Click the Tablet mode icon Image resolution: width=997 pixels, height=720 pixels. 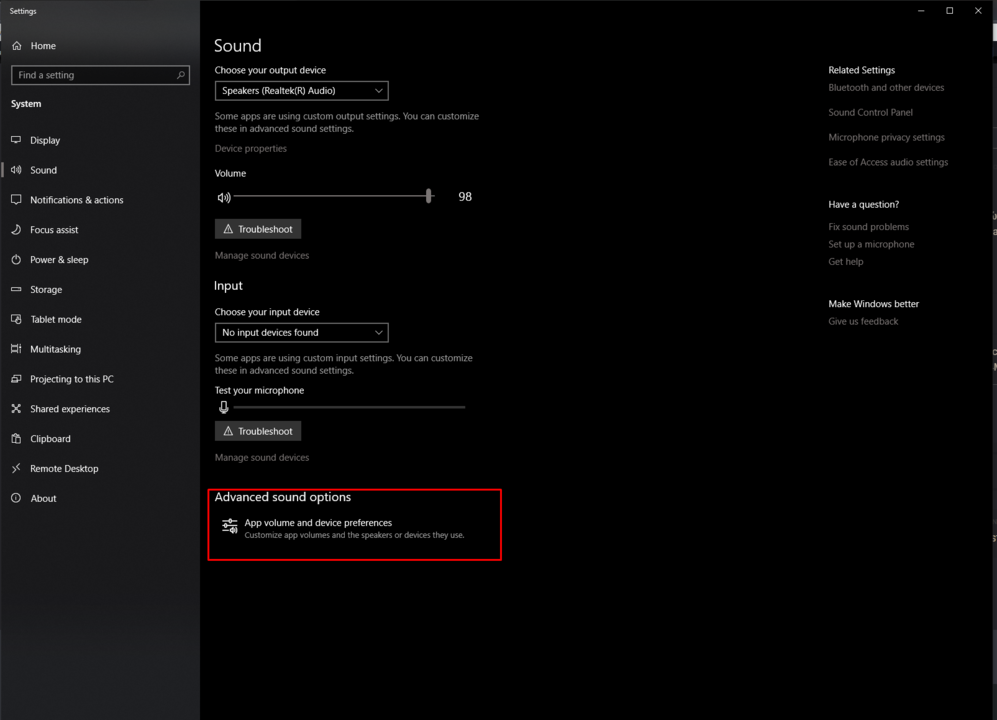pyautogui.click(x=17, y=319)
